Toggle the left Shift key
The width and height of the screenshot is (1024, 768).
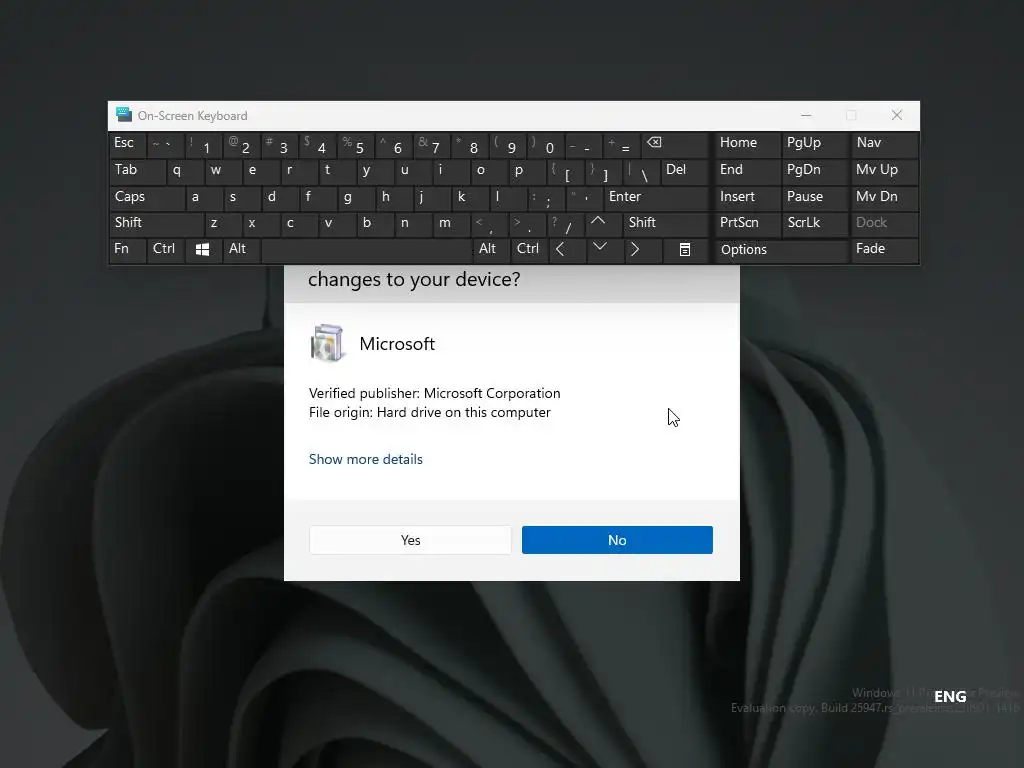[x=156, y=223]
